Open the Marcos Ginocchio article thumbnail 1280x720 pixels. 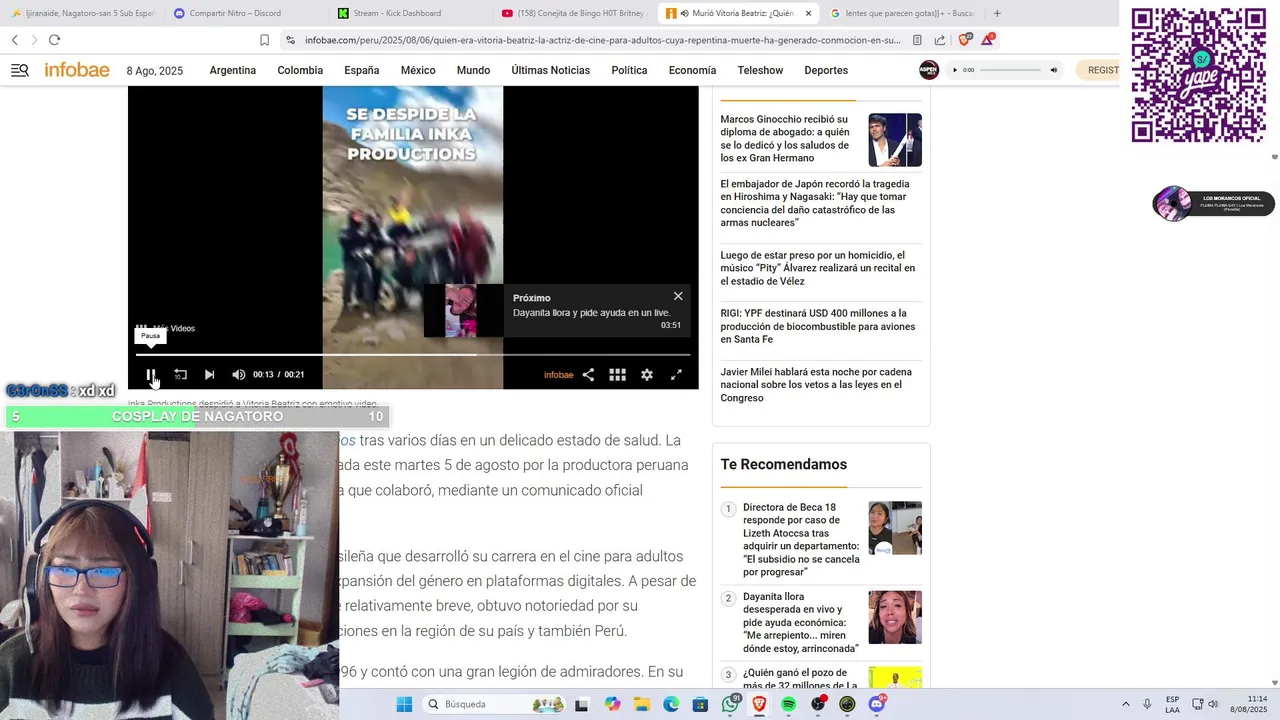tap(895, 140)
